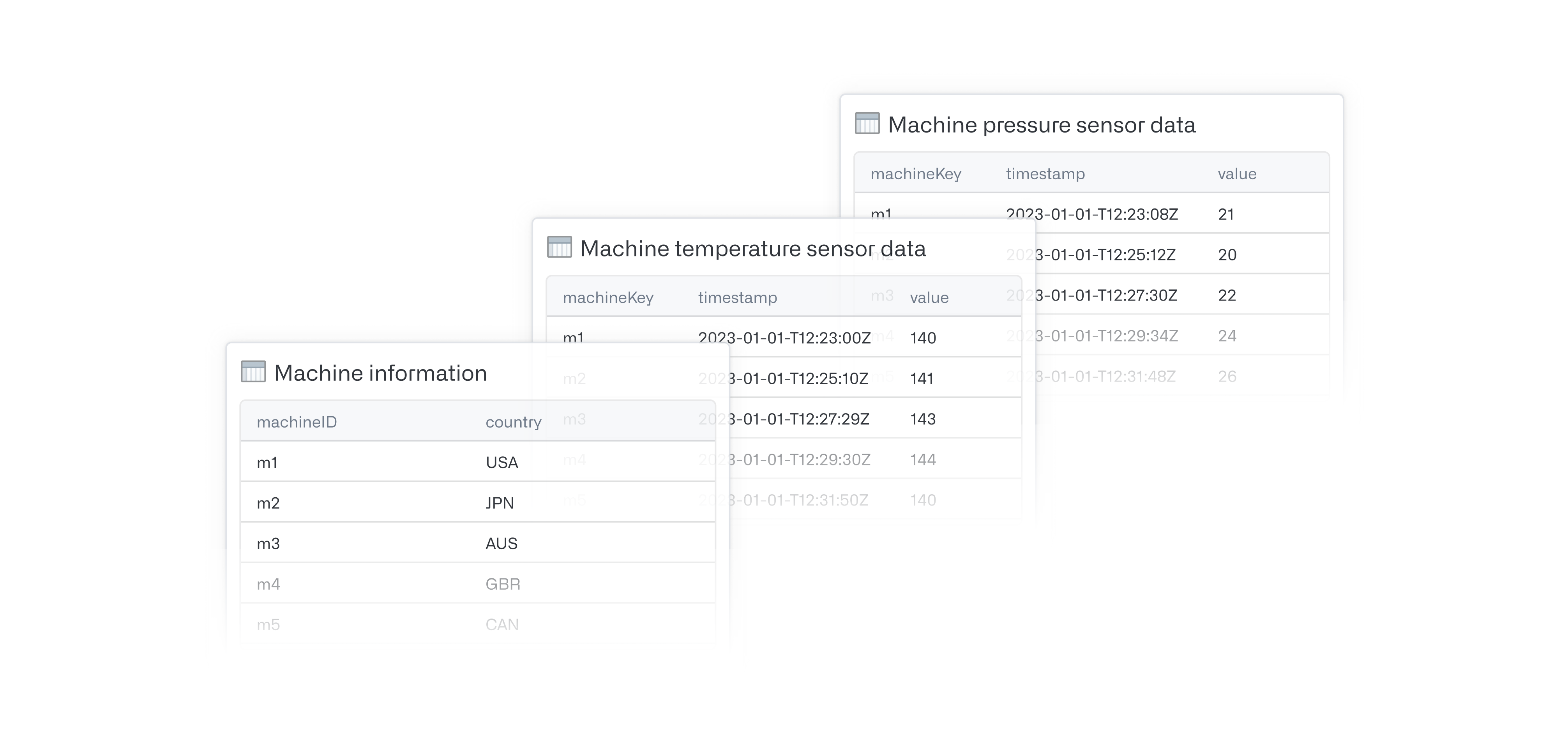The width and height of the screenshot is (1568, 753).
Task: Click the Machine pressure sensor data table icon
Action: (867, 123)
